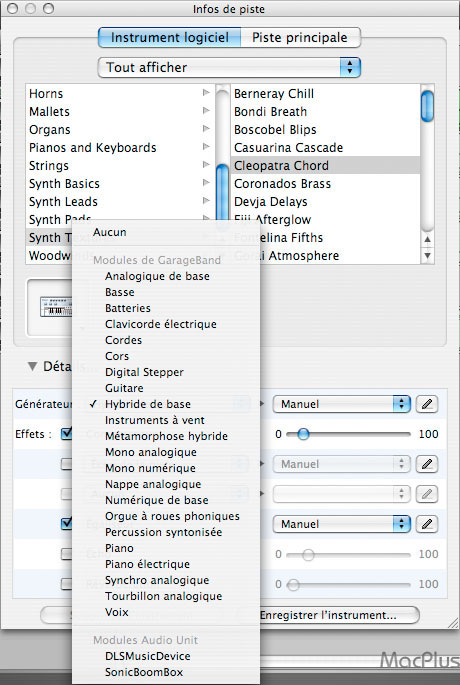Click the pencil icon beside the disabled Manuel dropdown

pos(426,464)
